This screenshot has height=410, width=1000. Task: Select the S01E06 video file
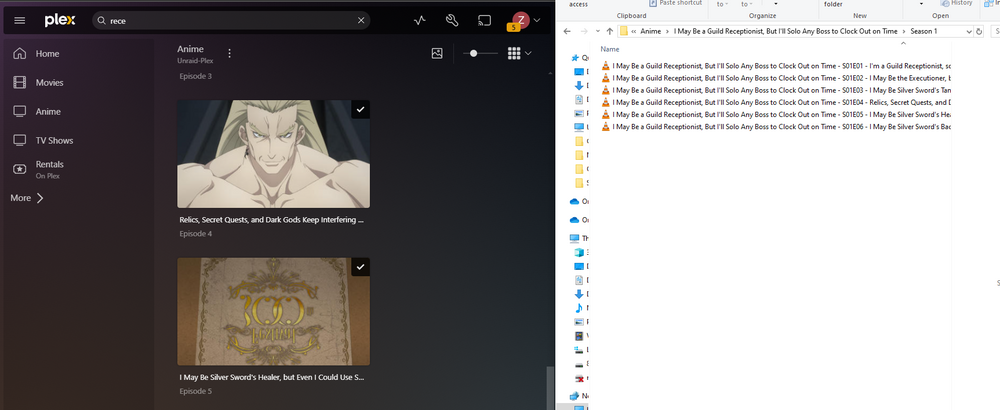tap(776, 126)
